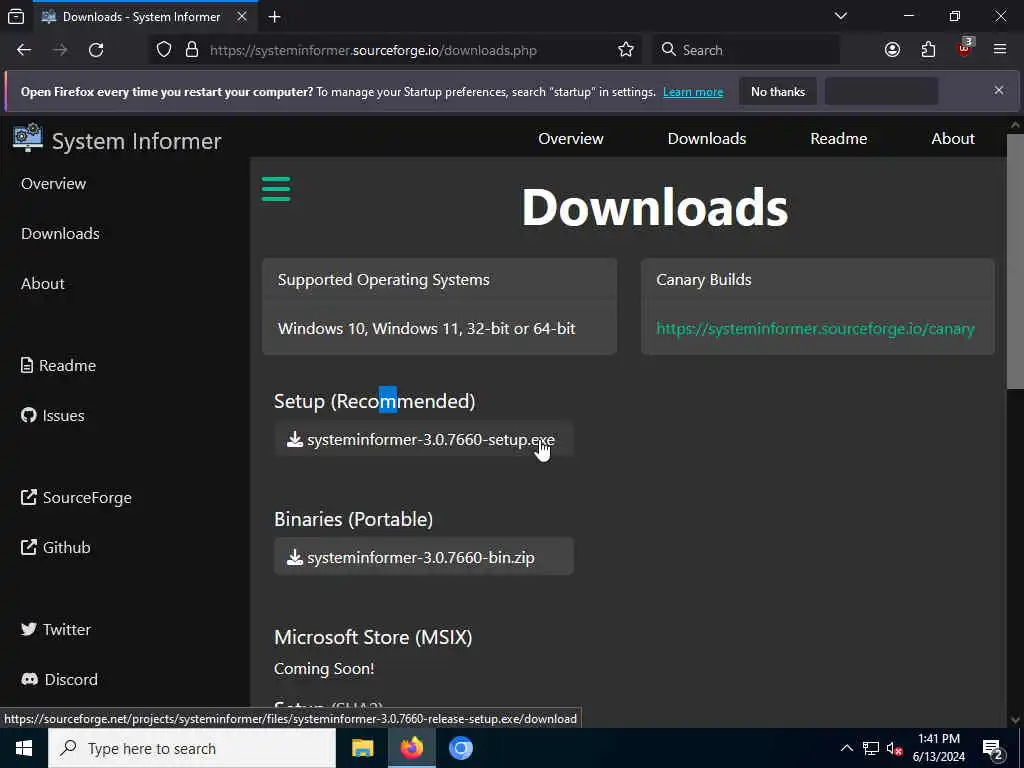Click the scrollbar down arrow
Viewport: 1024px width, 768px height.
point(1015,720)
